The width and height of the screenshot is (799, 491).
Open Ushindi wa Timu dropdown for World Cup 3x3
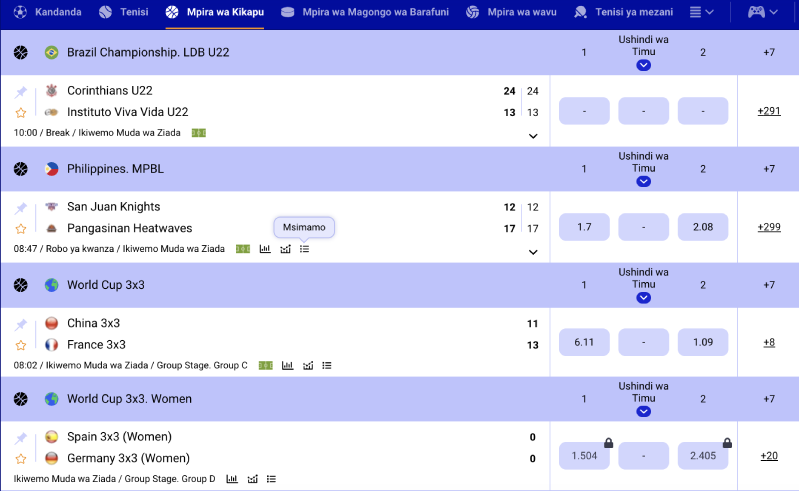click(643, 298)
